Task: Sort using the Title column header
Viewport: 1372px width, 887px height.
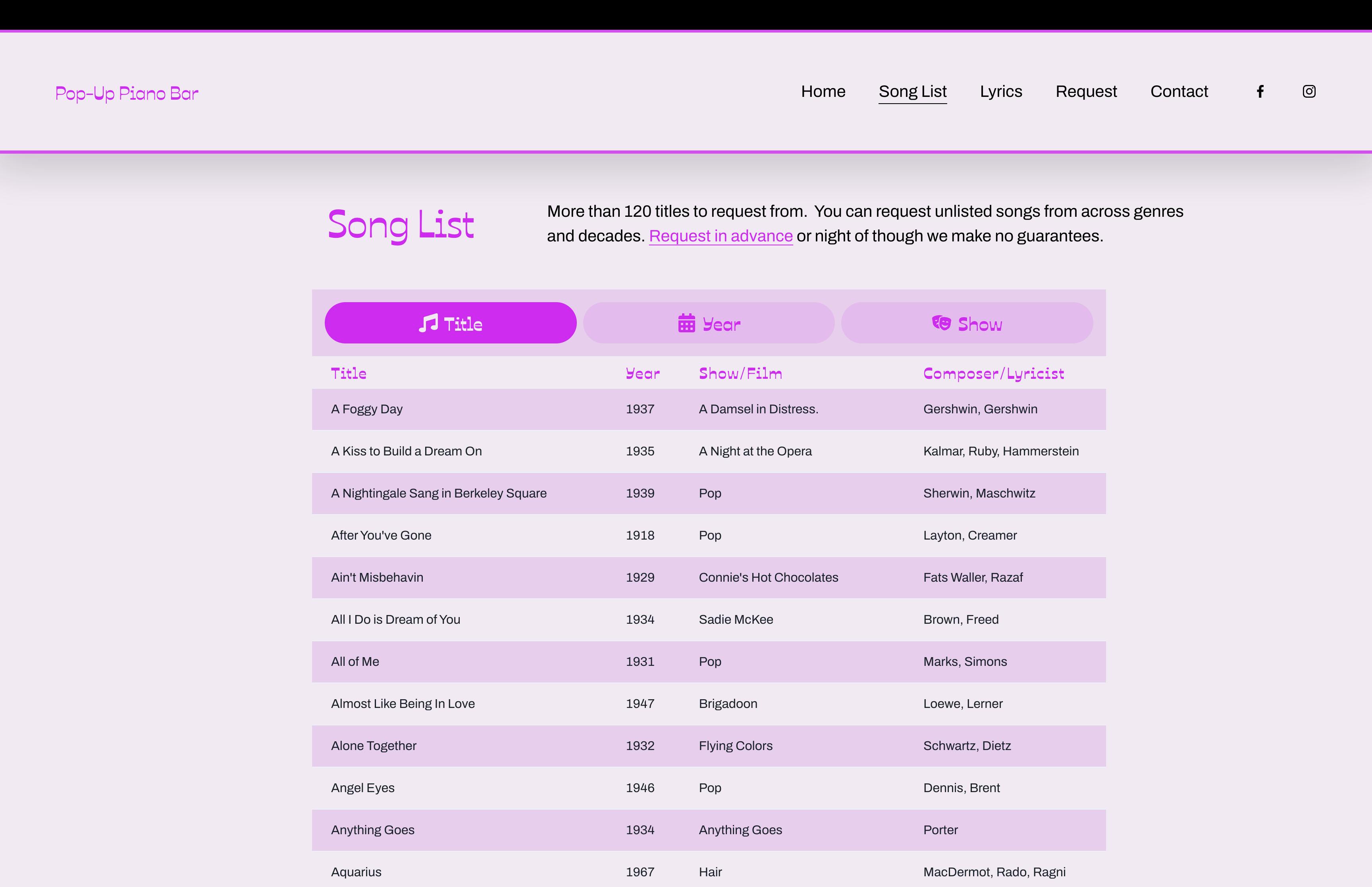Action: (x=348, y=373)
